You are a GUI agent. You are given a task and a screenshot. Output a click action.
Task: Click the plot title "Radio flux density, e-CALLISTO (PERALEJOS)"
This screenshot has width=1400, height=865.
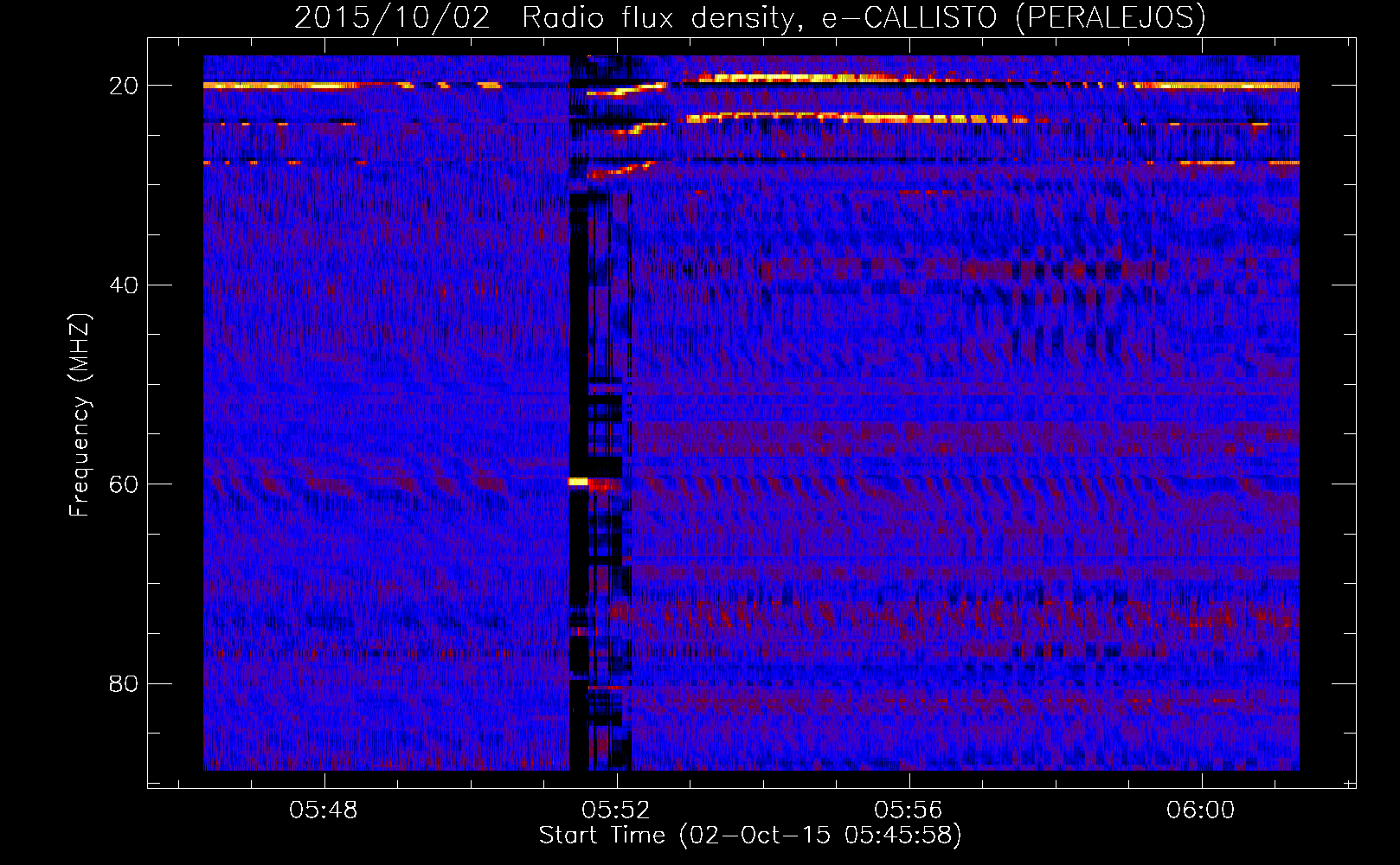(x=864, y=18)
